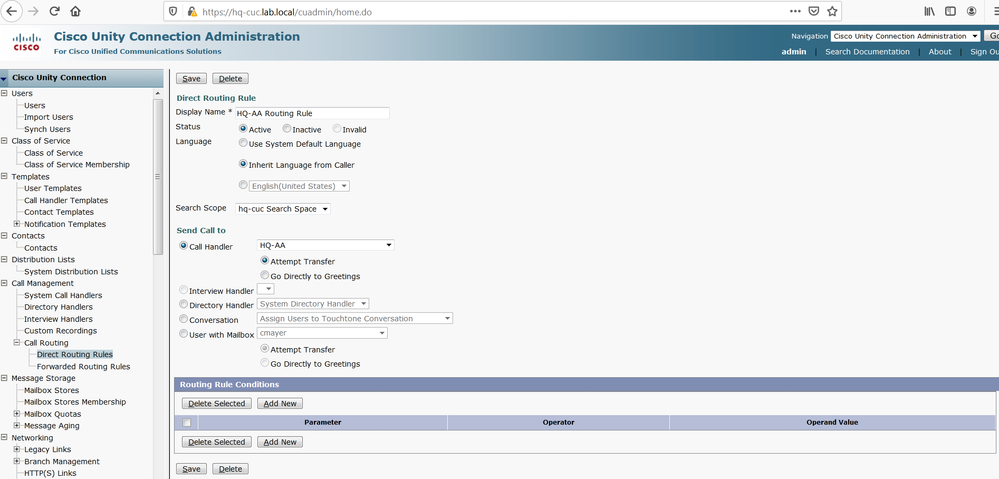Select the Conversation radio button
The image size is (999, 479).
point(184,319)
